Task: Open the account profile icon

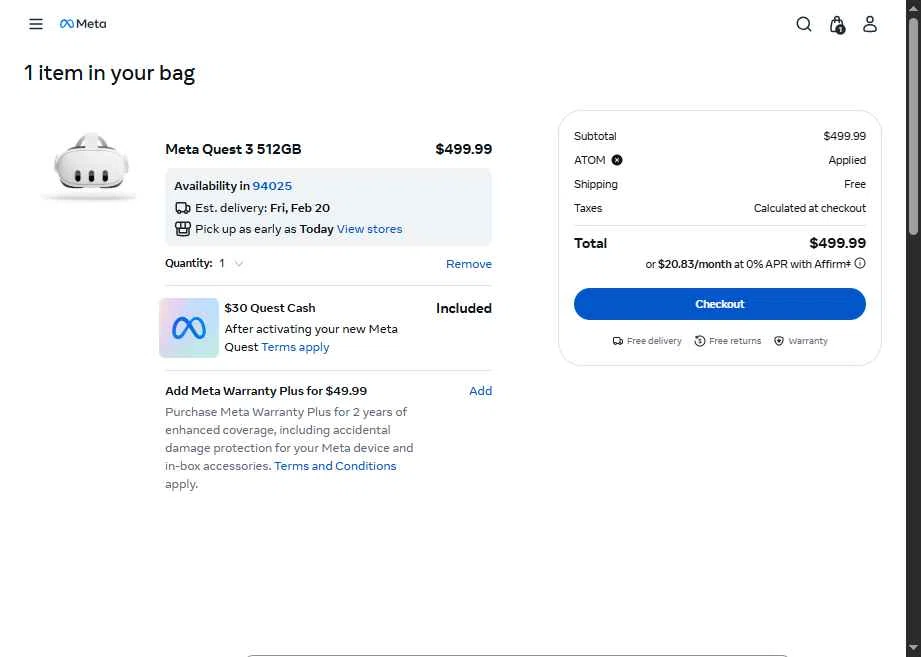Action: pyautogui.click(x=870, y=24)
